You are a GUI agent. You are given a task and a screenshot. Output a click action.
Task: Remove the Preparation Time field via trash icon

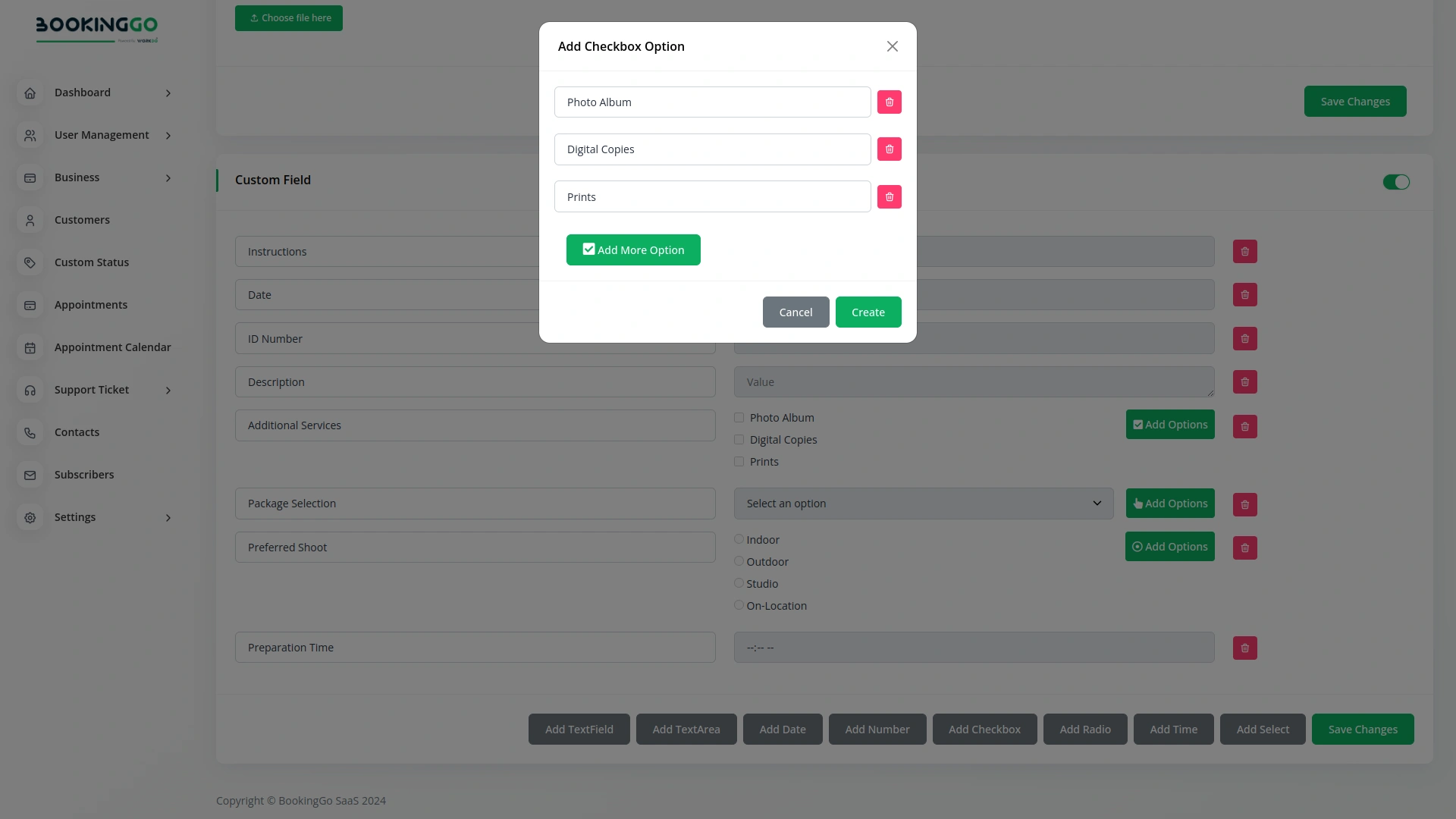coord(1244,648)
